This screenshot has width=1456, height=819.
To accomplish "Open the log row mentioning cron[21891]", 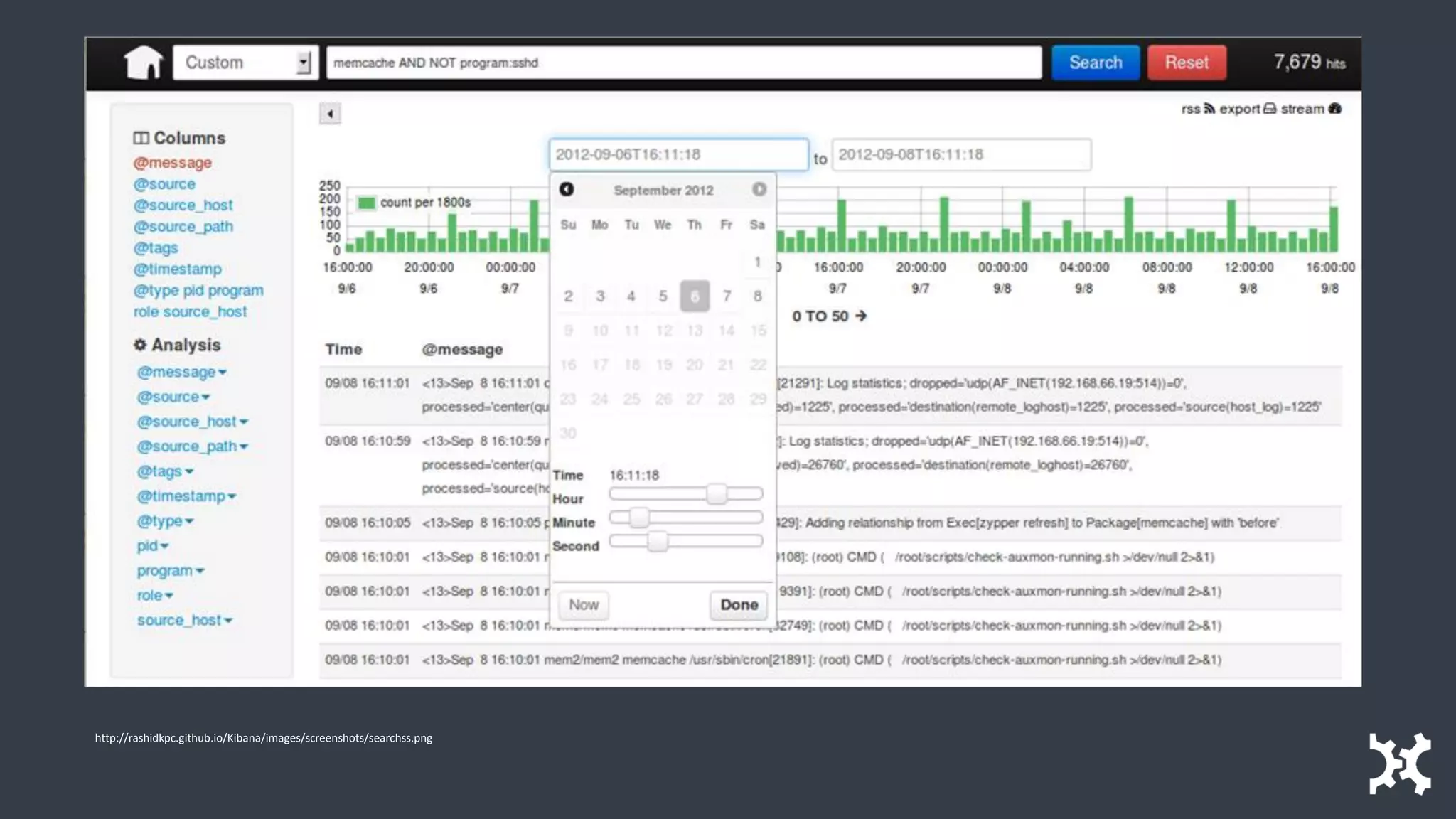I will 830,660.
